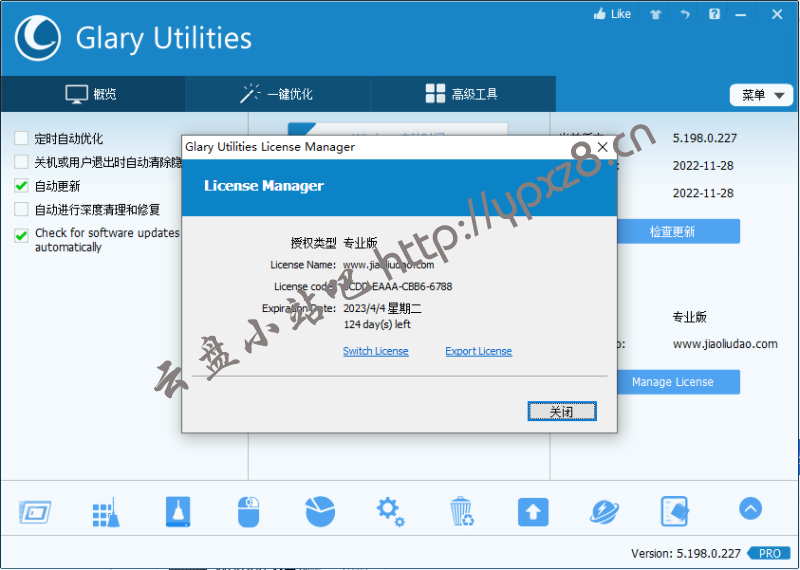Click the Like thumbs-up icon

coord(600,14)
